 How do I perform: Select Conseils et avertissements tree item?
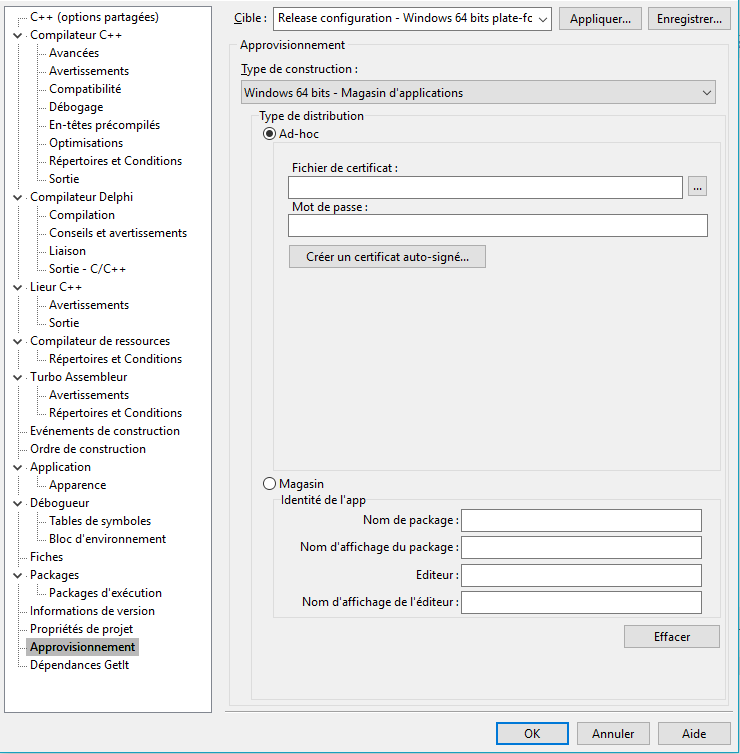coord(118,233)
